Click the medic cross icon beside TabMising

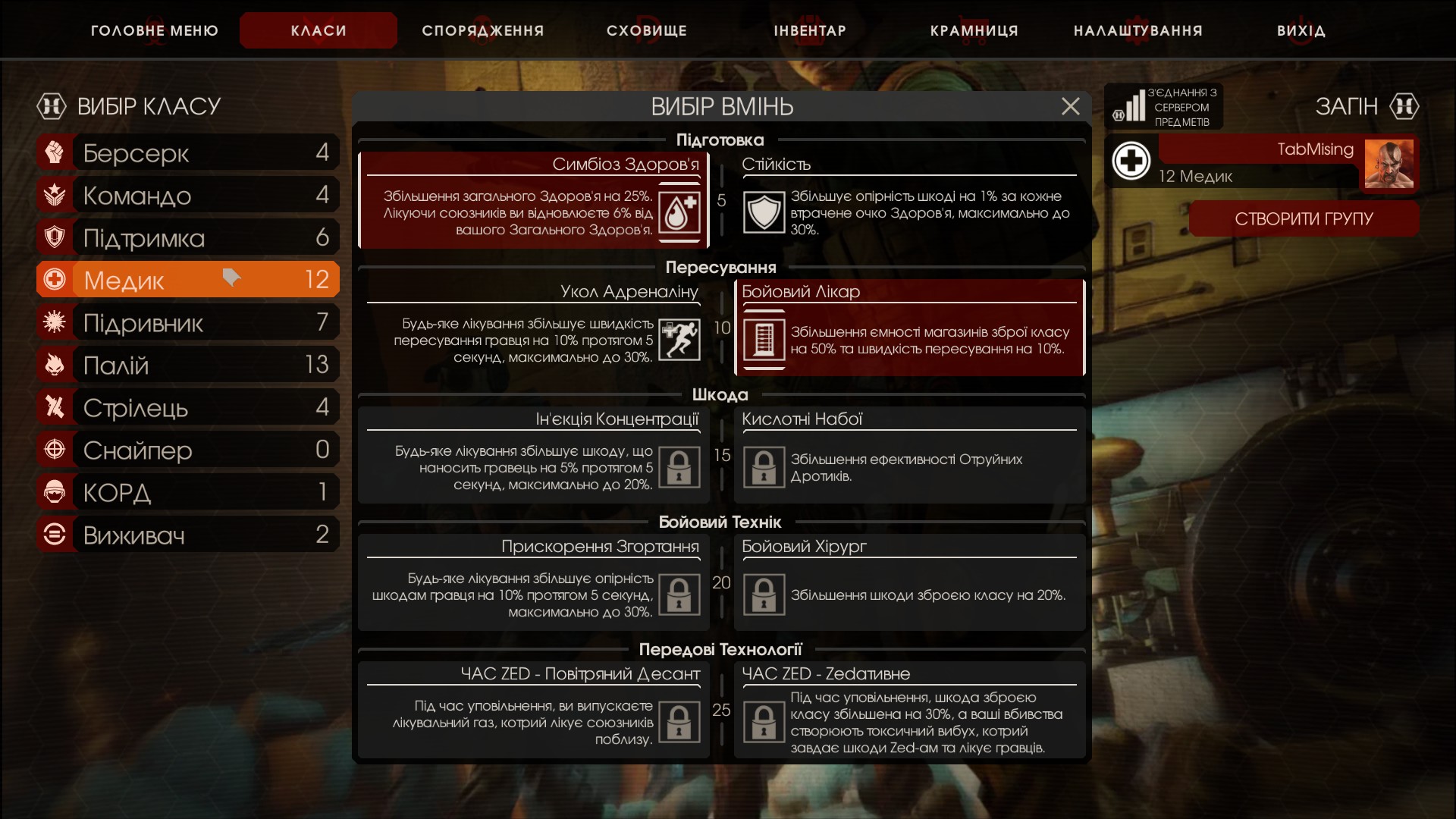[x=1131, y=161]
